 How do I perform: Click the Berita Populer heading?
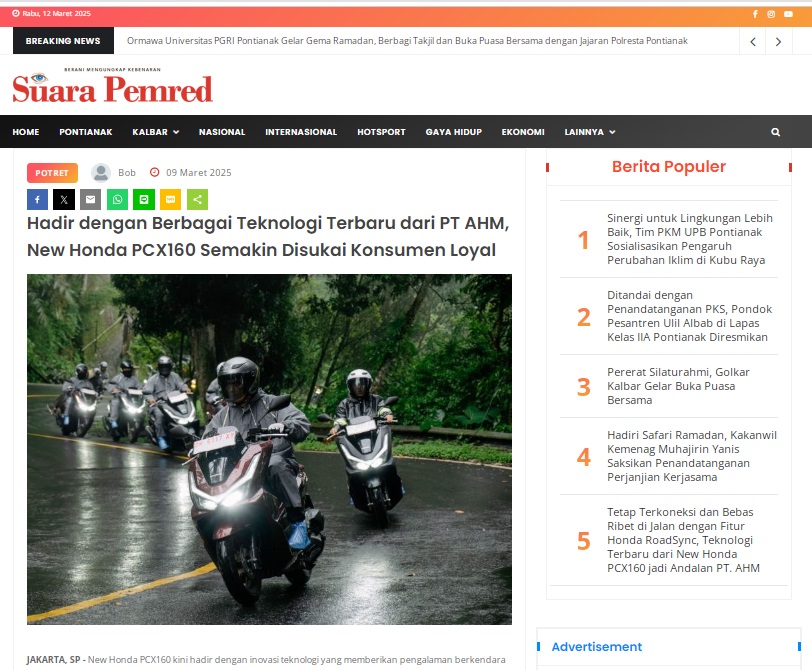pyautogui.click(x=669, y=167)
